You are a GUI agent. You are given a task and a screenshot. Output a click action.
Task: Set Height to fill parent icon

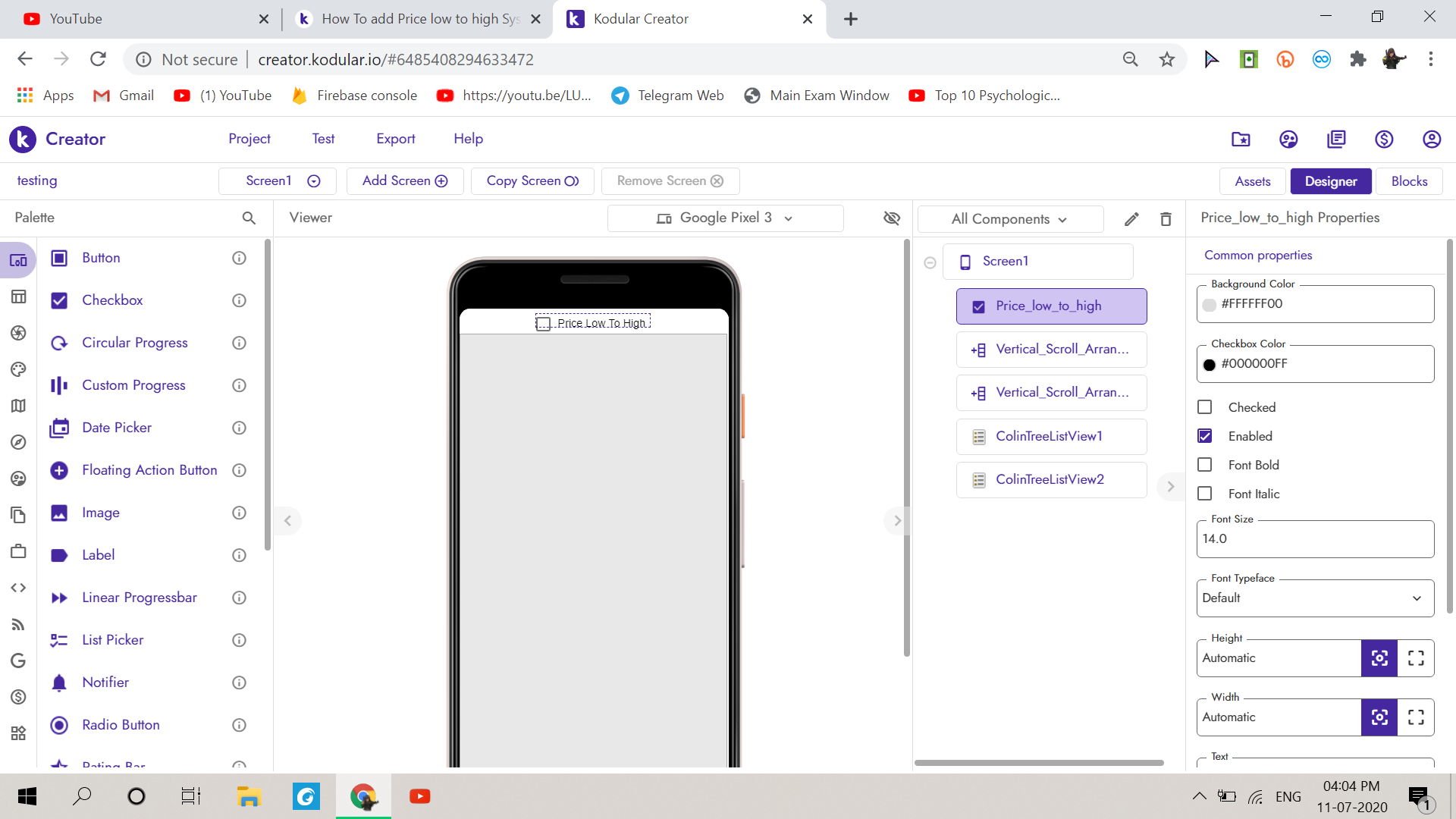tap(1416, 658)
